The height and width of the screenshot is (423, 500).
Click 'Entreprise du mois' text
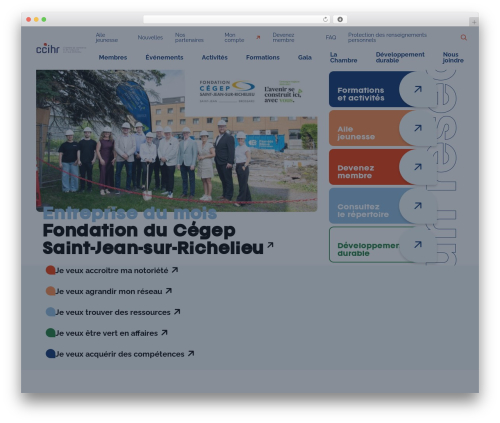(130, 213)
